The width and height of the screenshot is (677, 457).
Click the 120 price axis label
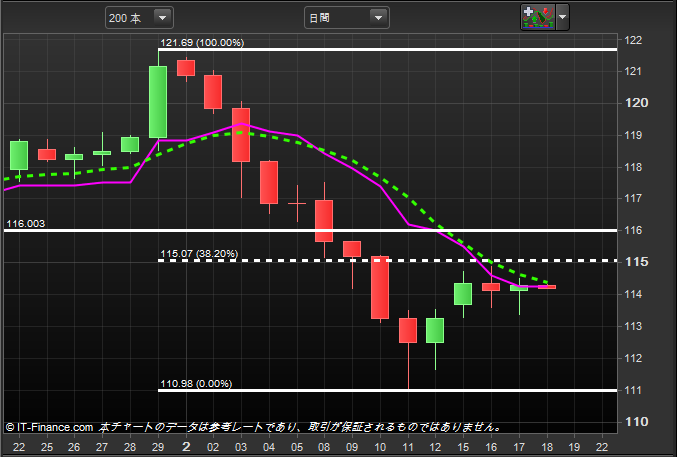(x=636, y=103)
